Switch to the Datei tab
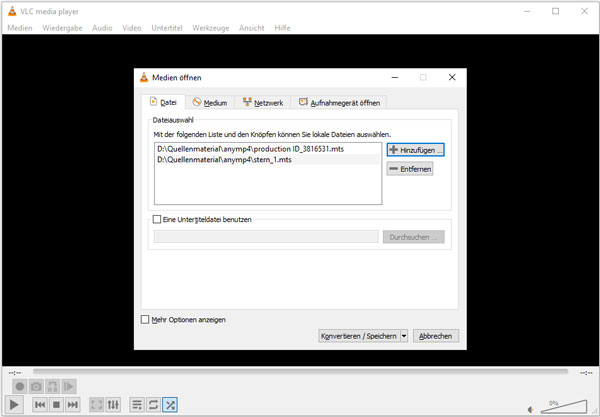This screenshot has width=600, height=417. point(163,102)
